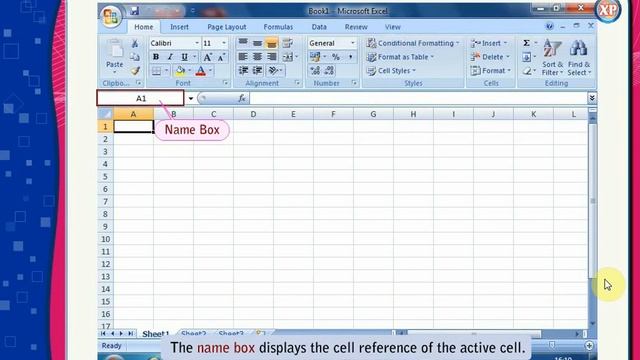Viewport: 640px width, 360px height.
Task: Switch to the Formulas tab
Action: 278,27
